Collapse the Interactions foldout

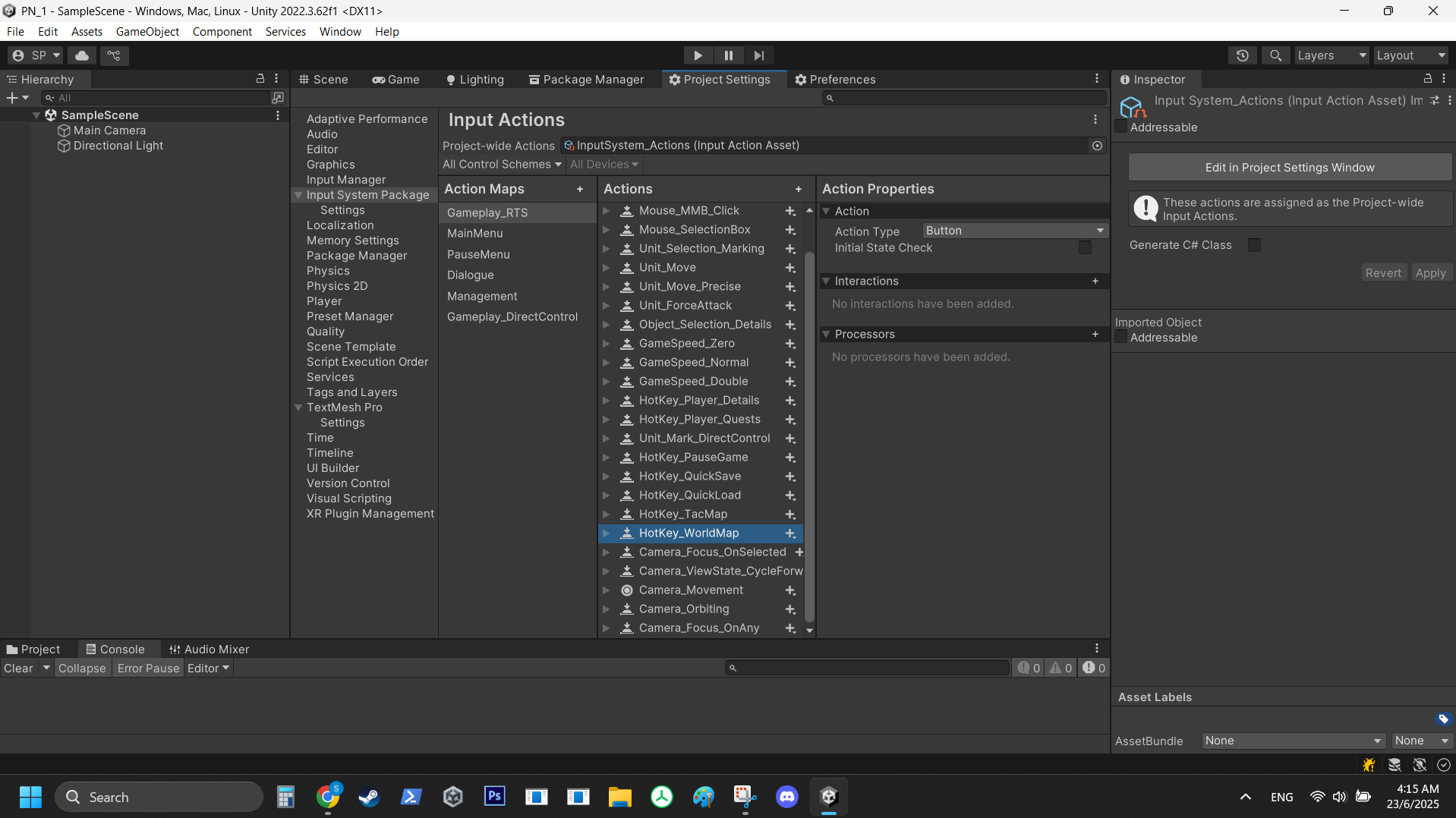[x=826, y=281]
